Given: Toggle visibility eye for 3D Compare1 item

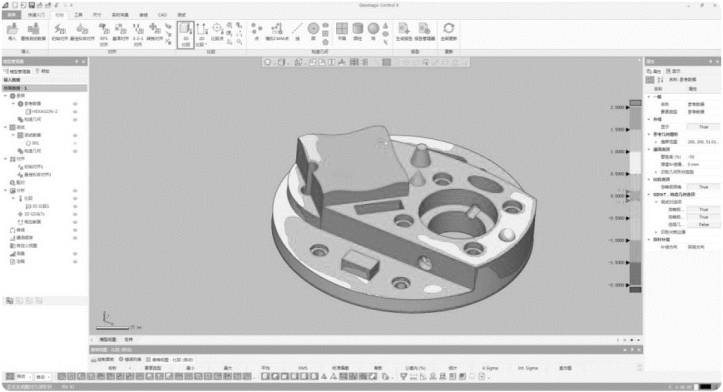Looking at the screenshot, I should coord(75,206).
